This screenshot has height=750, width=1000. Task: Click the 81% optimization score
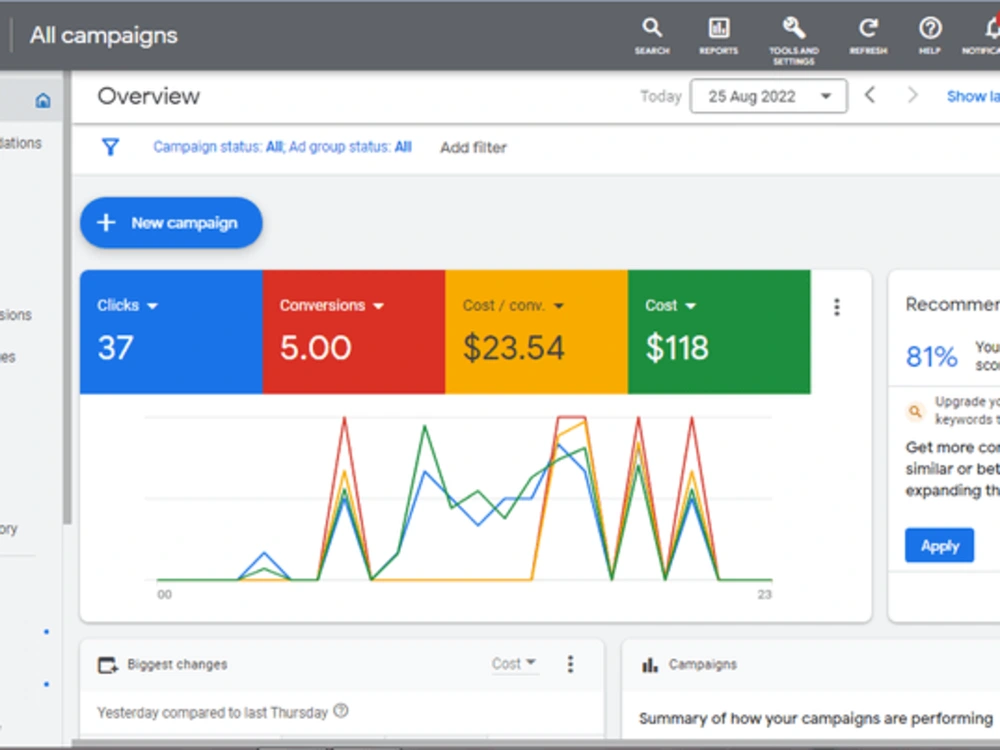pos(931,357)
